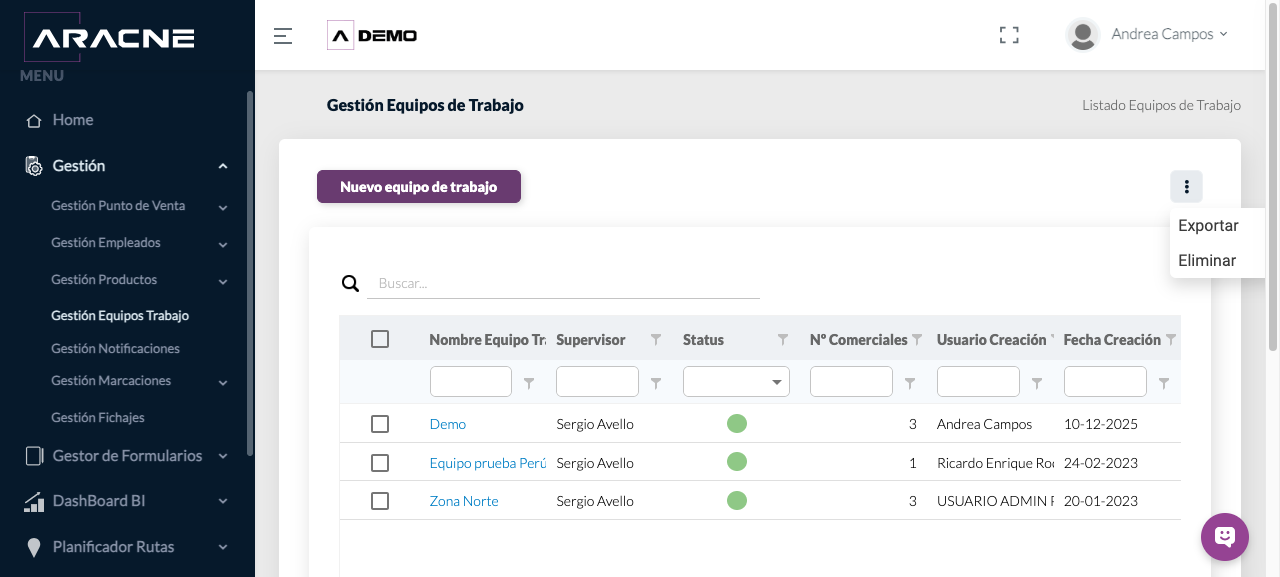Select Exportar from options menu
Screen dimensions: 1280x577
[x=1208, y=226]
